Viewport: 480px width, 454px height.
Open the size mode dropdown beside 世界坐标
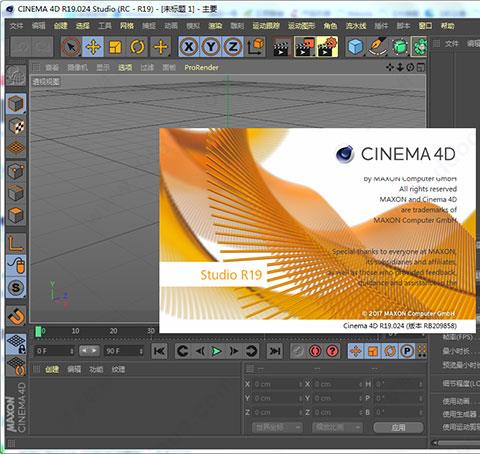pyautogui.click(x=337, y=427)
